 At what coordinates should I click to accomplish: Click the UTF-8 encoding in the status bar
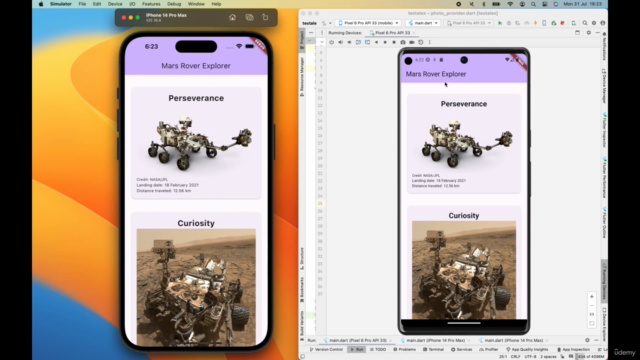point(530,357)
